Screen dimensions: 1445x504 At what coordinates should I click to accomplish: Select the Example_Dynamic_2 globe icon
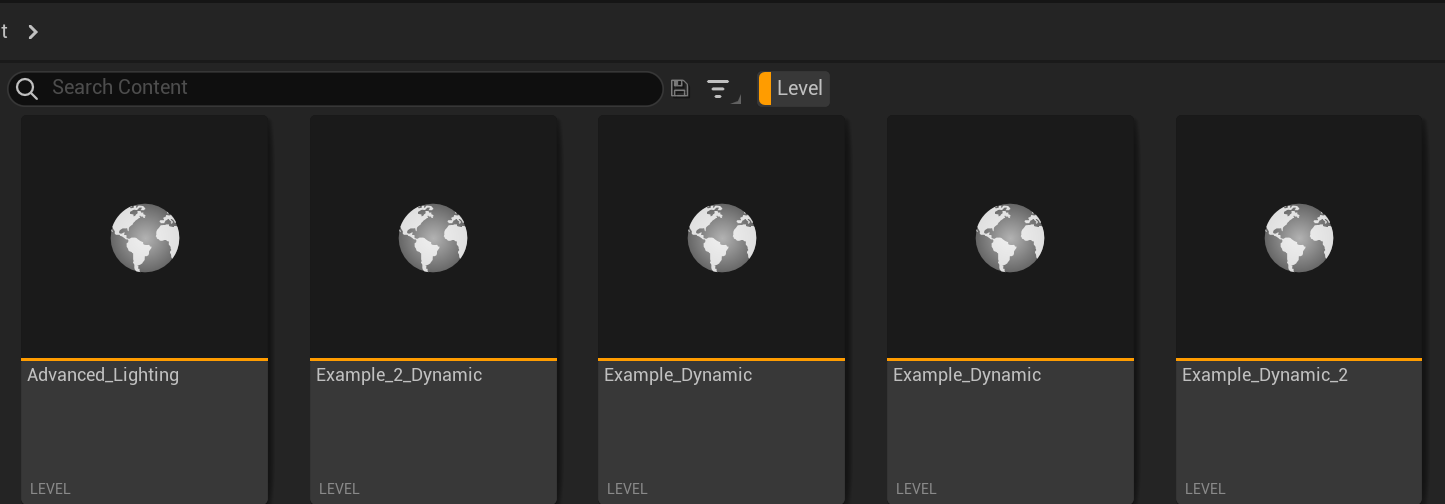(x=1299, y=238)
